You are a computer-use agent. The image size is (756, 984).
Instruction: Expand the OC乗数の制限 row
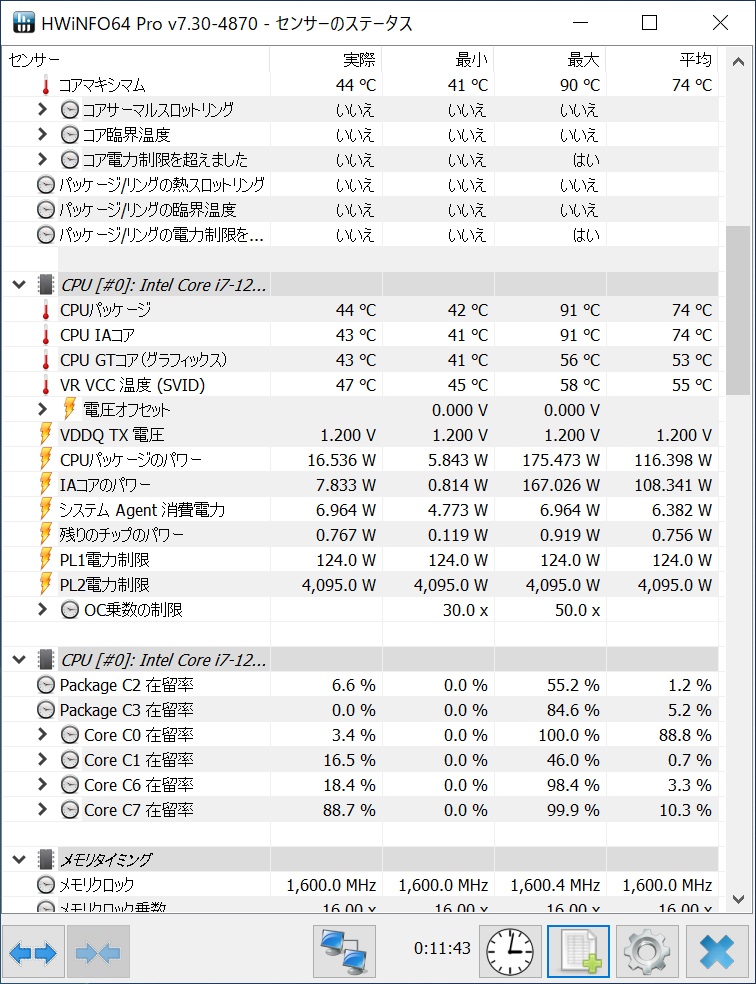click(42, 610)
